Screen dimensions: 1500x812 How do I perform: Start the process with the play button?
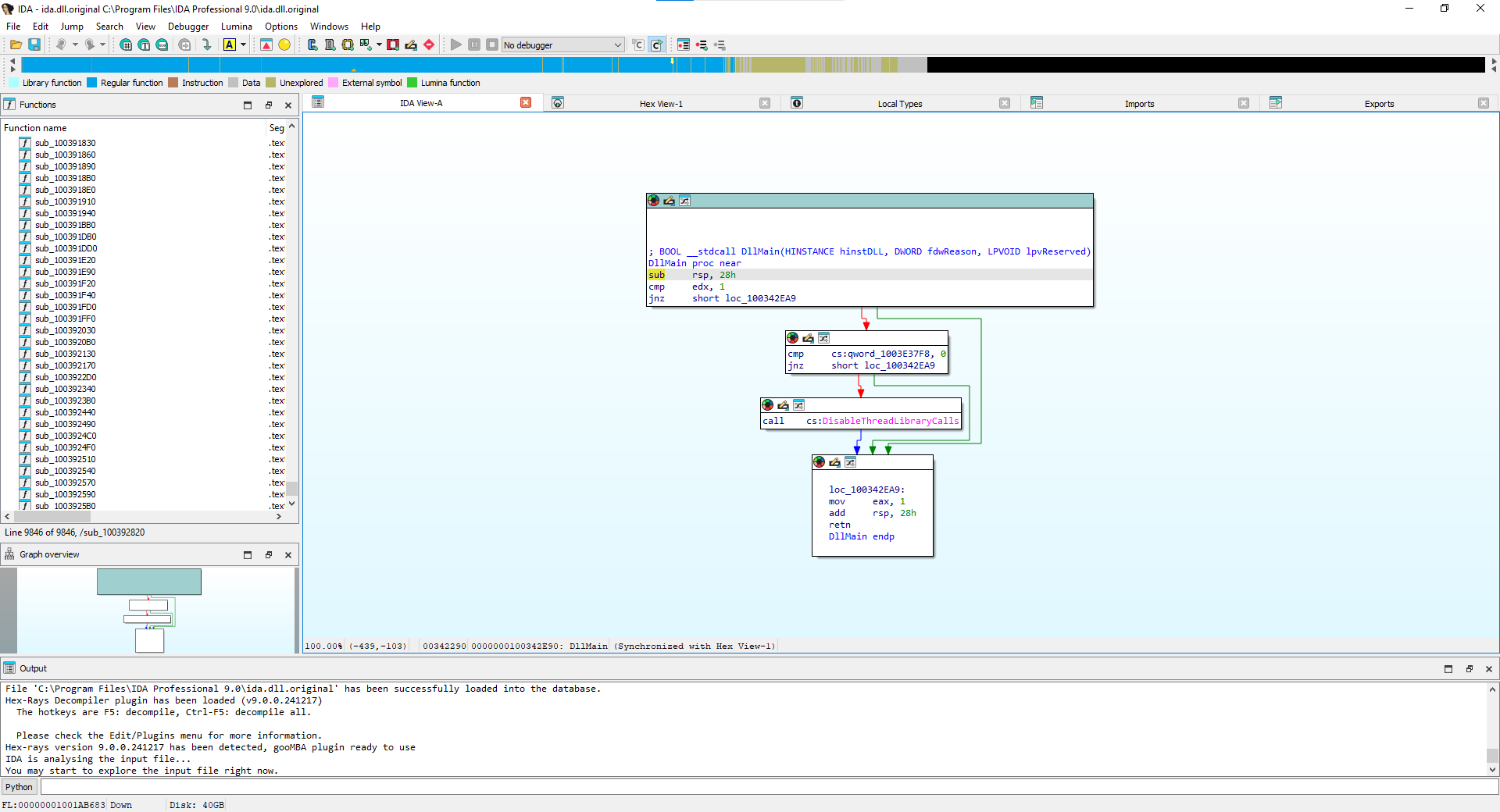456,45
